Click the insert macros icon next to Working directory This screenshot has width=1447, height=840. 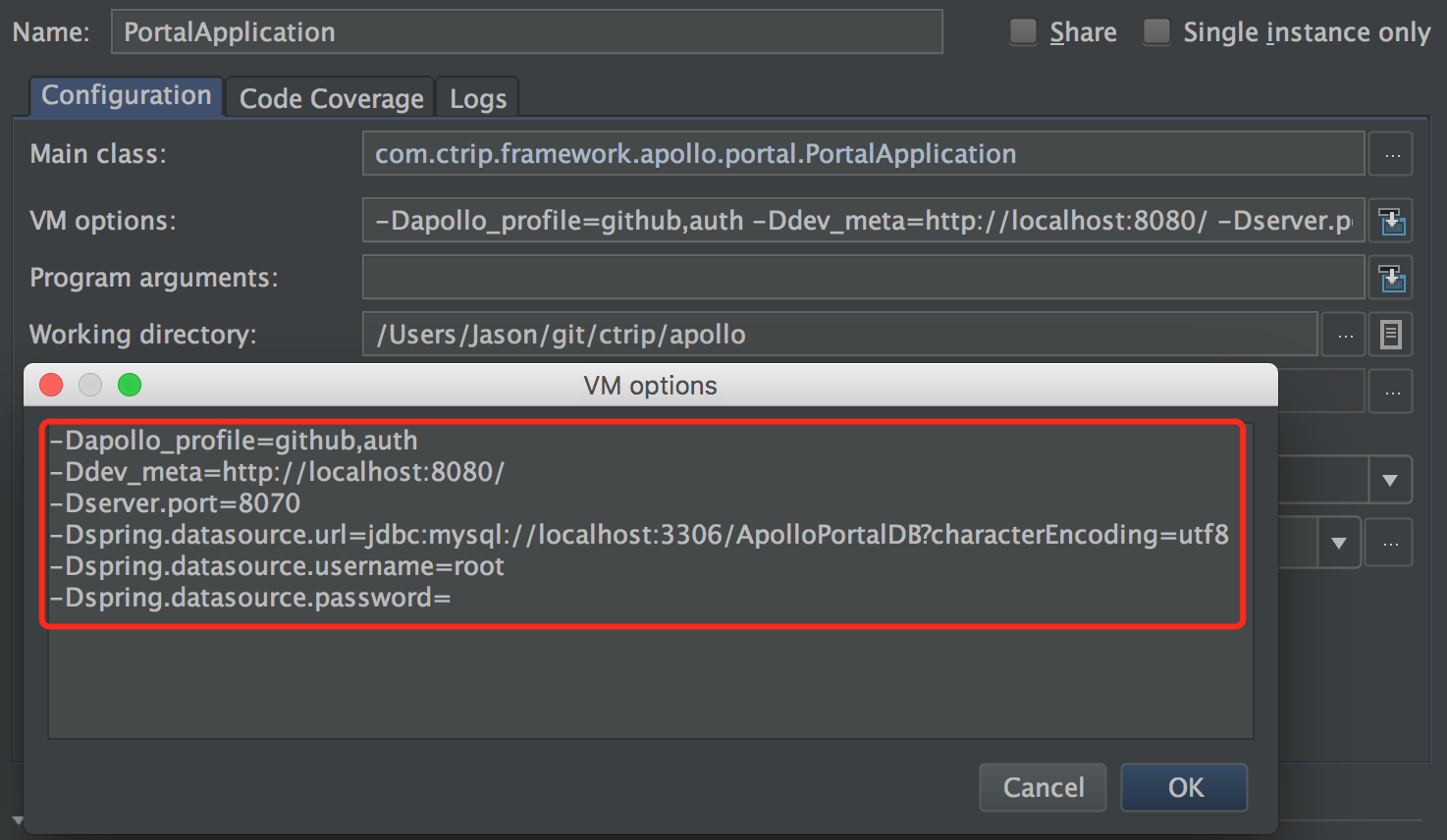[x=1390, y=334]
